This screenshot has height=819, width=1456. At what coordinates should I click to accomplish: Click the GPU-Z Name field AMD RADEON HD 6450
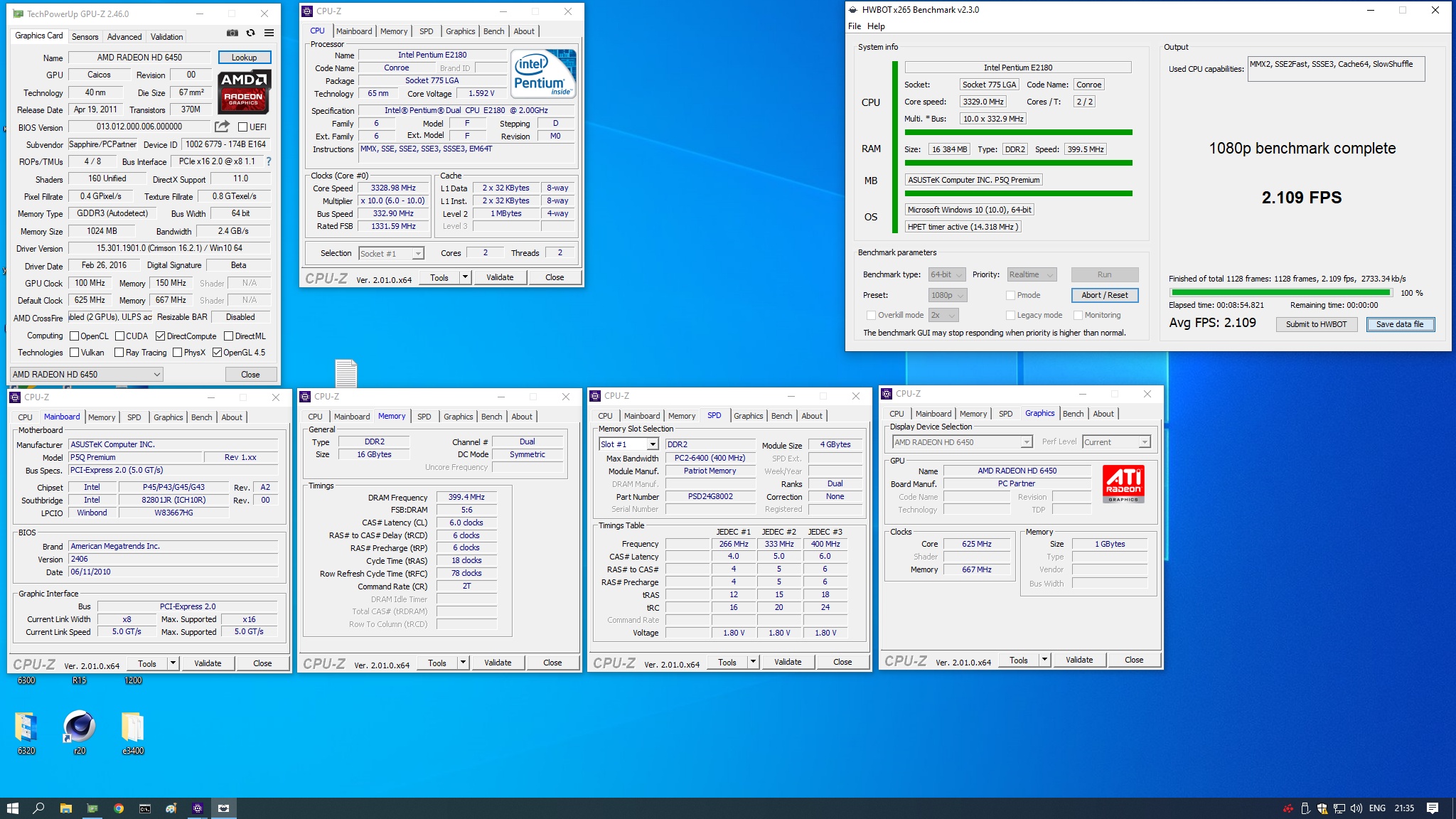pos(139,58)
